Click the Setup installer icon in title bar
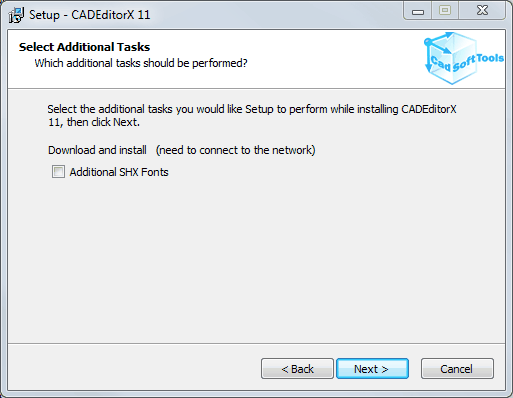The height and width of the screenshot is (398, 513). click(x=16, y=15)
